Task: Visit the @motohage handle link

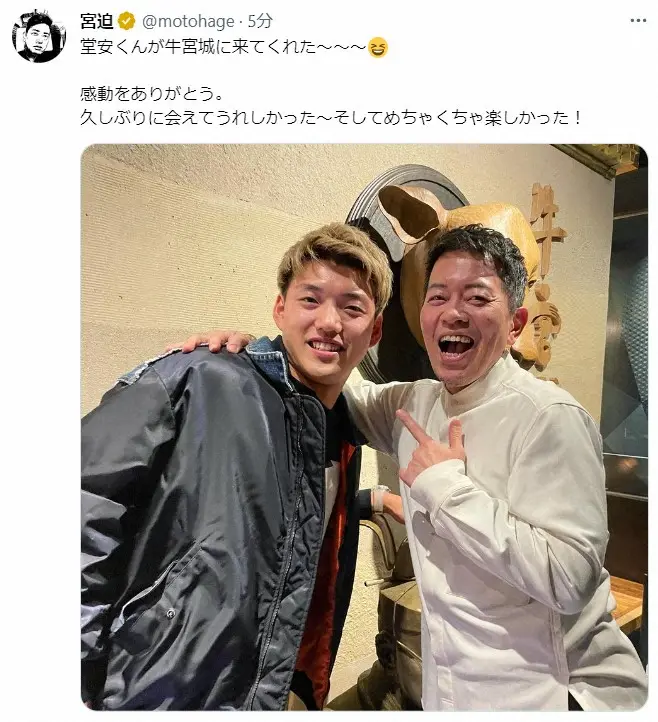Action: tap(188, 21)
